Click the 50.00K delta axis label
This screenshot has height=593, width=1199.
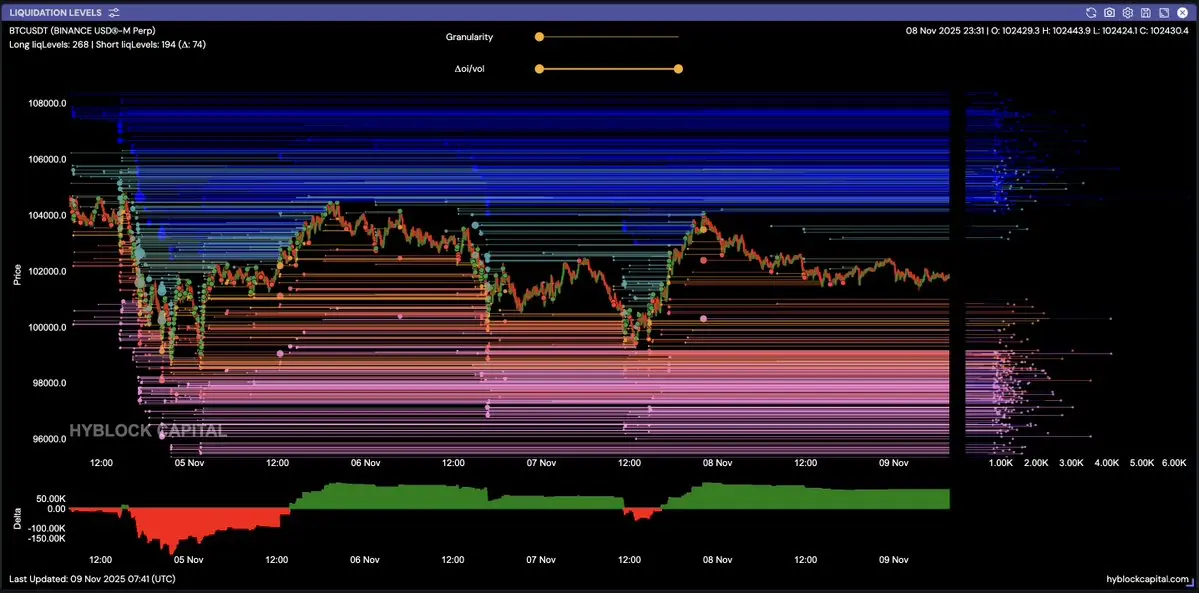tap(52, 498)
